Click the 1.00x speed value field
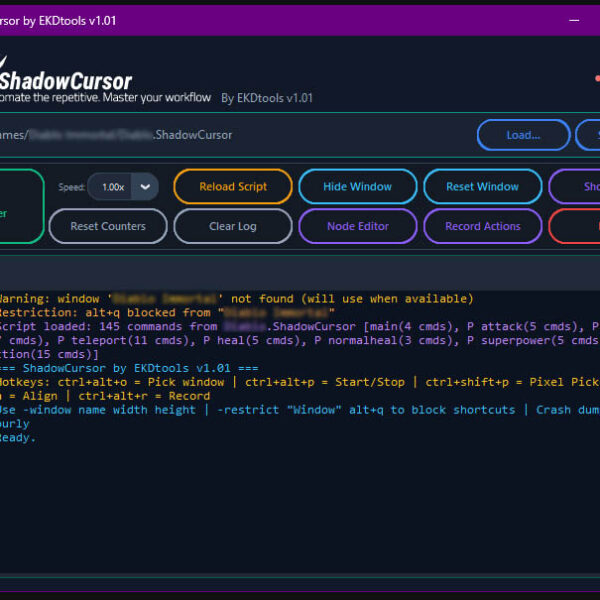 pos(110,187)
